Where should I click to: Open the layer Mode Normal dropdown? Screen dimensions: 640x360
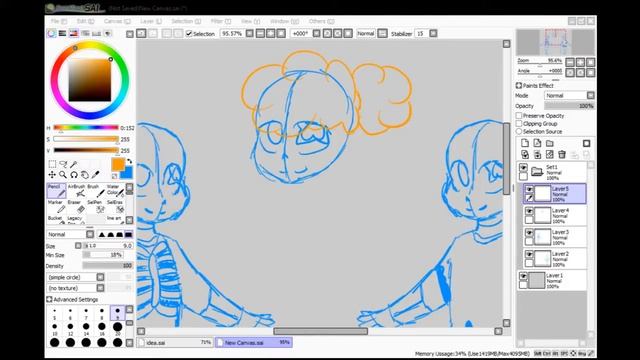click(x=569, y=96)
